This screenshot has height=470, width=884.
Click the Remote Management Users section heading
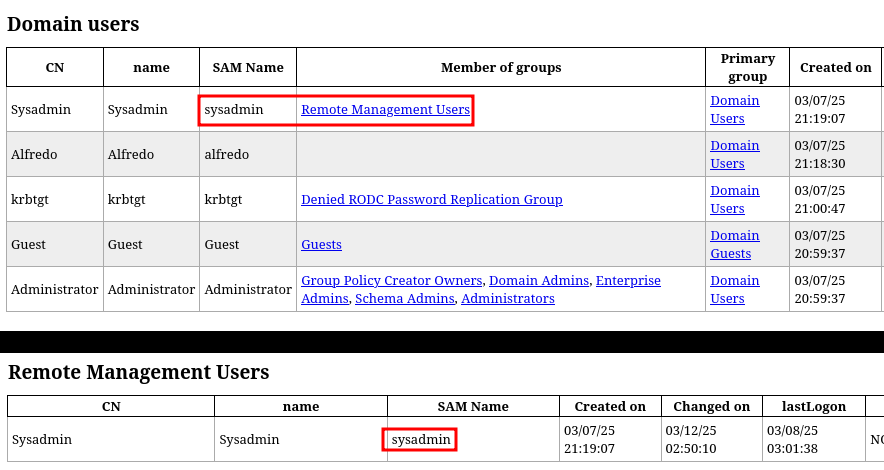pos(139,373)
